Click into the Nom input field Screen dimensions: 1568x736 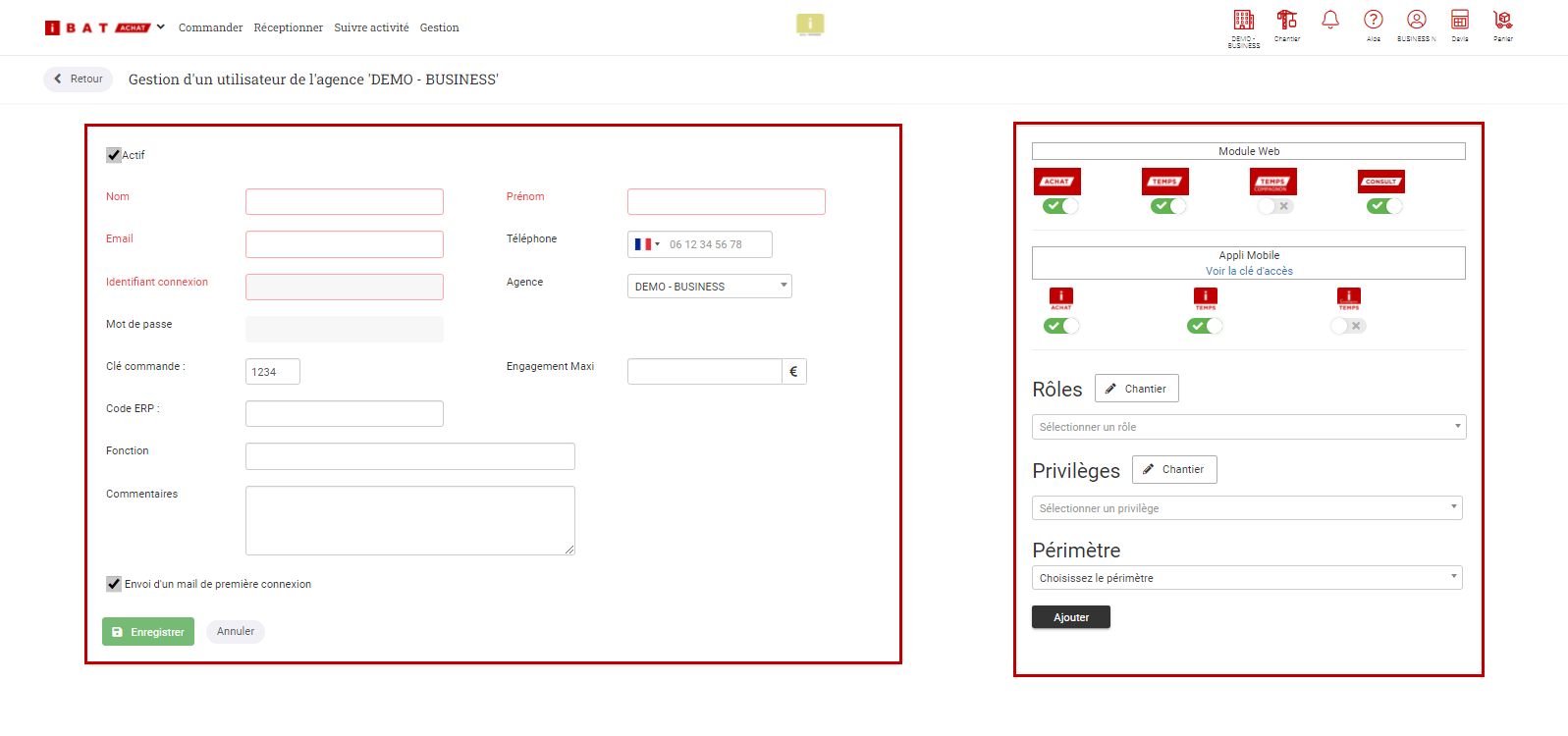coord(344,202)
